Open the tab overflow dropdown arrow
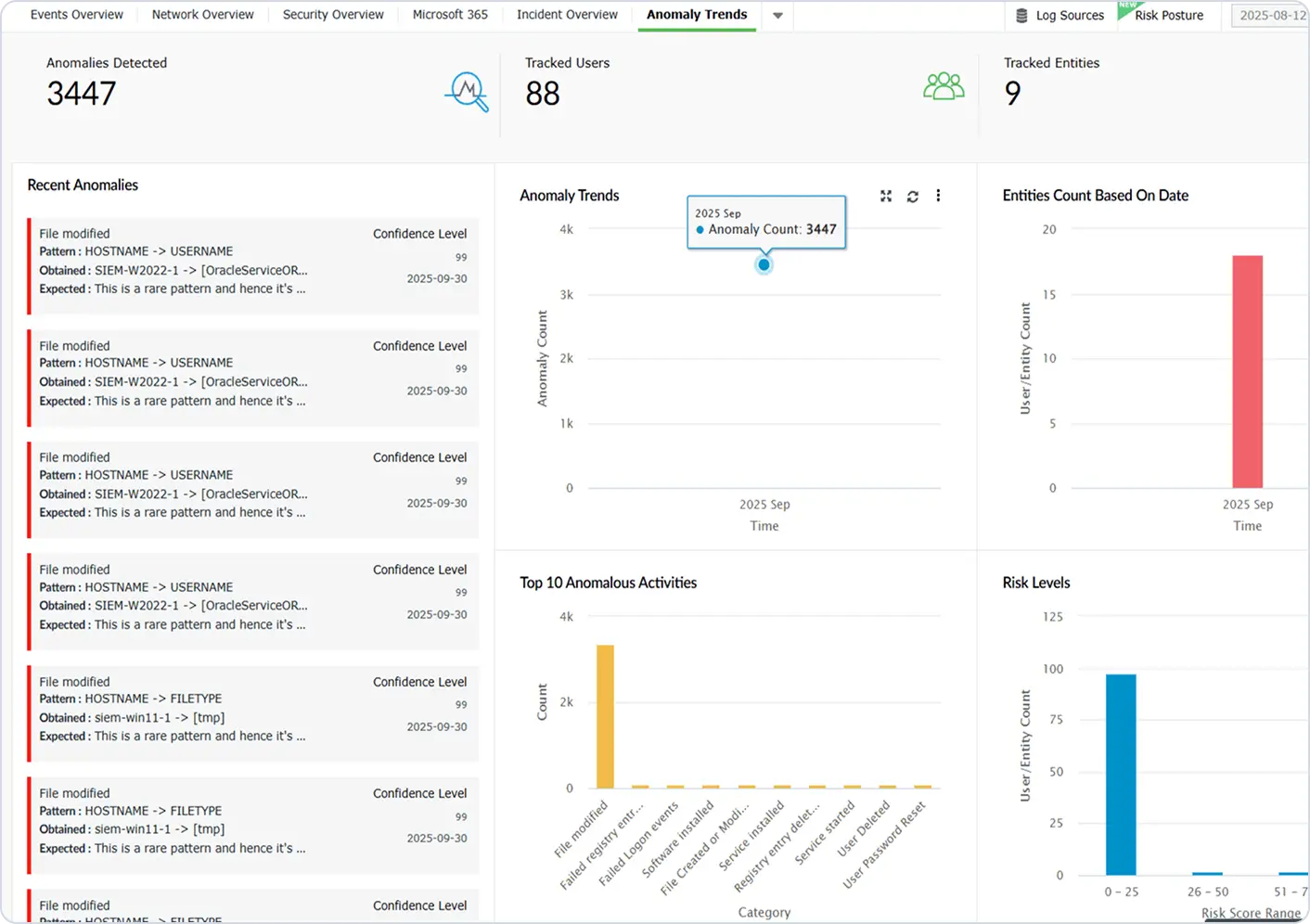1310x924 pixels. tap(777, 16)
